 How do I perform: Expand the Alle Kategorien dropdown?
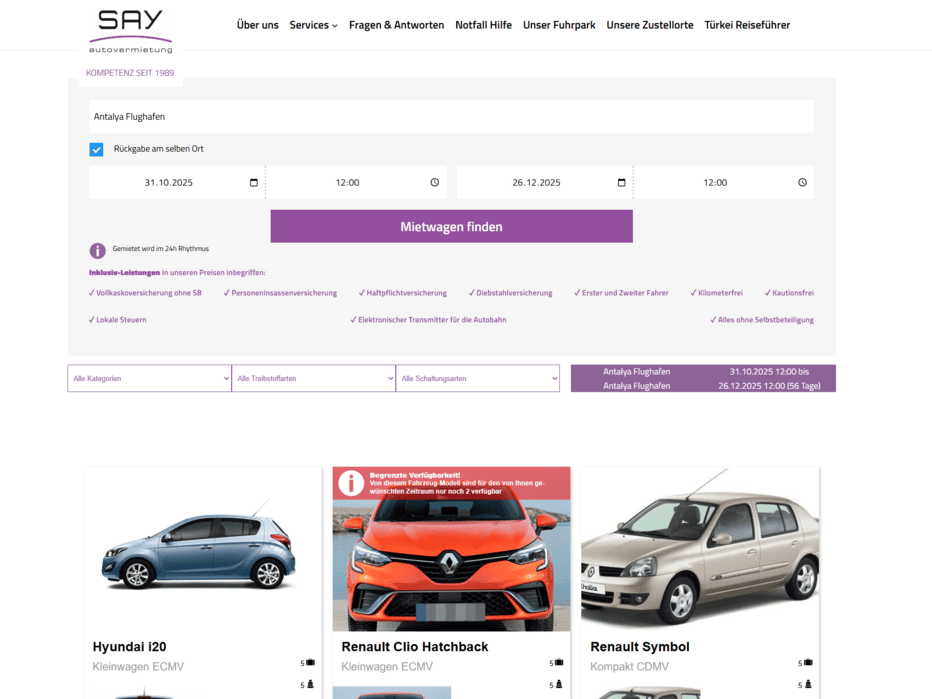coord(149,379)
